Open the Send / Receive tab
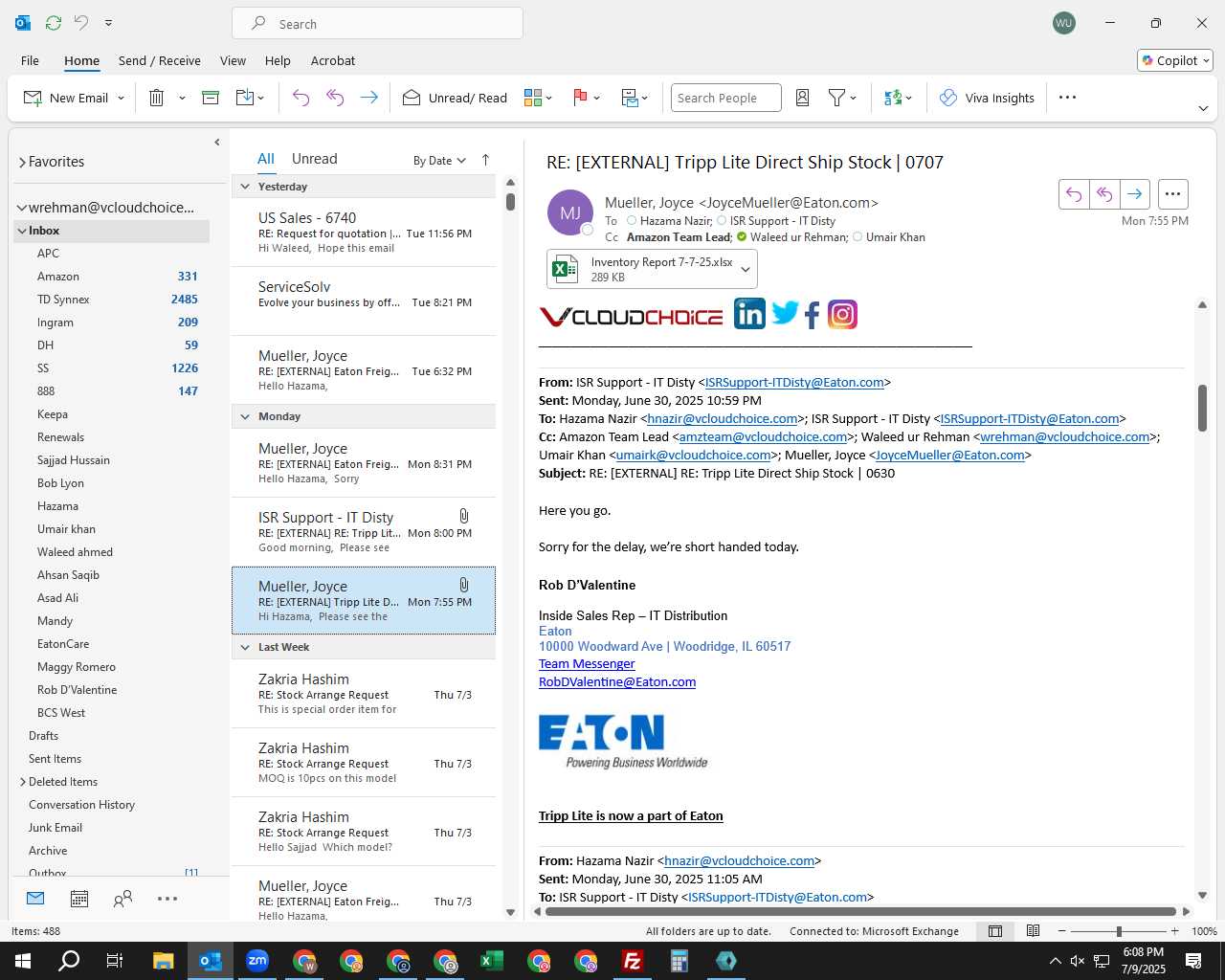The image size is (1225, 980). [160, 60]
